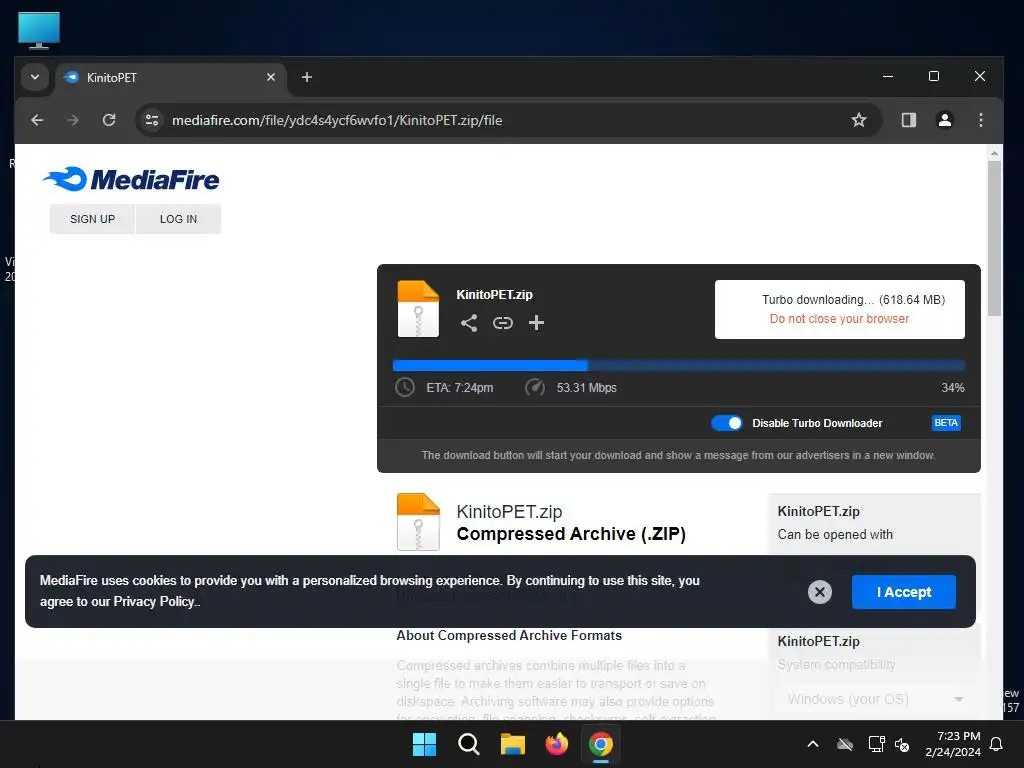Click the 'Compressed Archive (.ZIP)' heading

tap(571, 534)
